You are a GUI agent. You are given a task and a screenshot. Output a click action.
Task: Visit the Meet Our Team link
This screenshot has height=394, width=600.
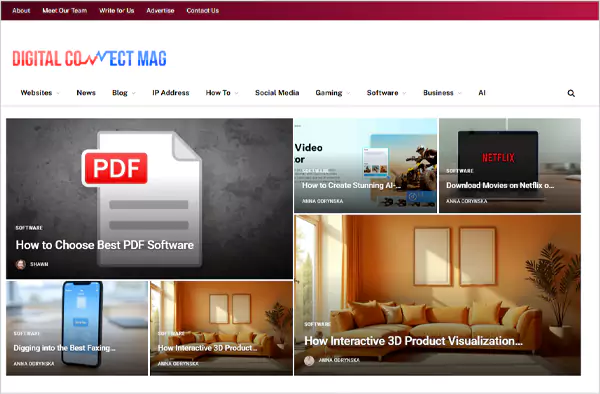point(65,11)
